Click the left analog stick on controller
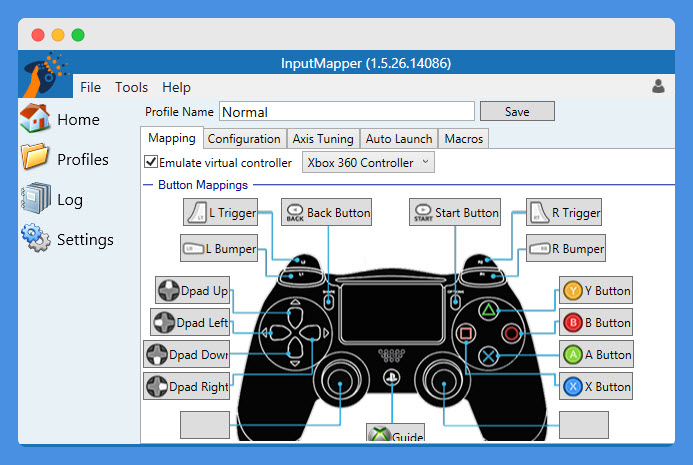 (340, 381)
